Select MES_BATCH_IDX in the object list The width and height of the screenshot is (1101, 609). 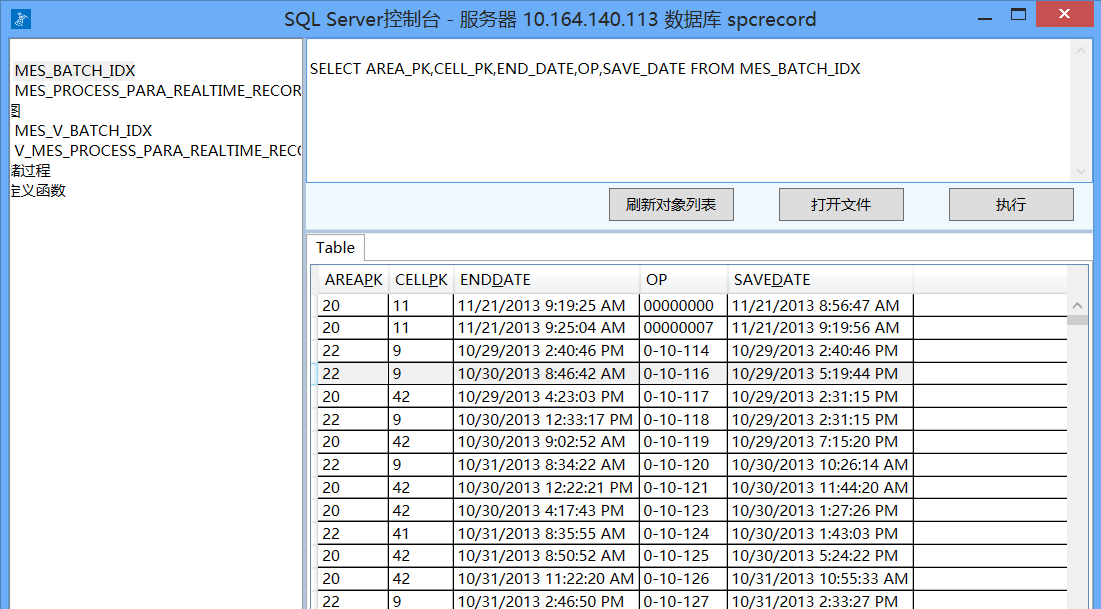[75, 70]
